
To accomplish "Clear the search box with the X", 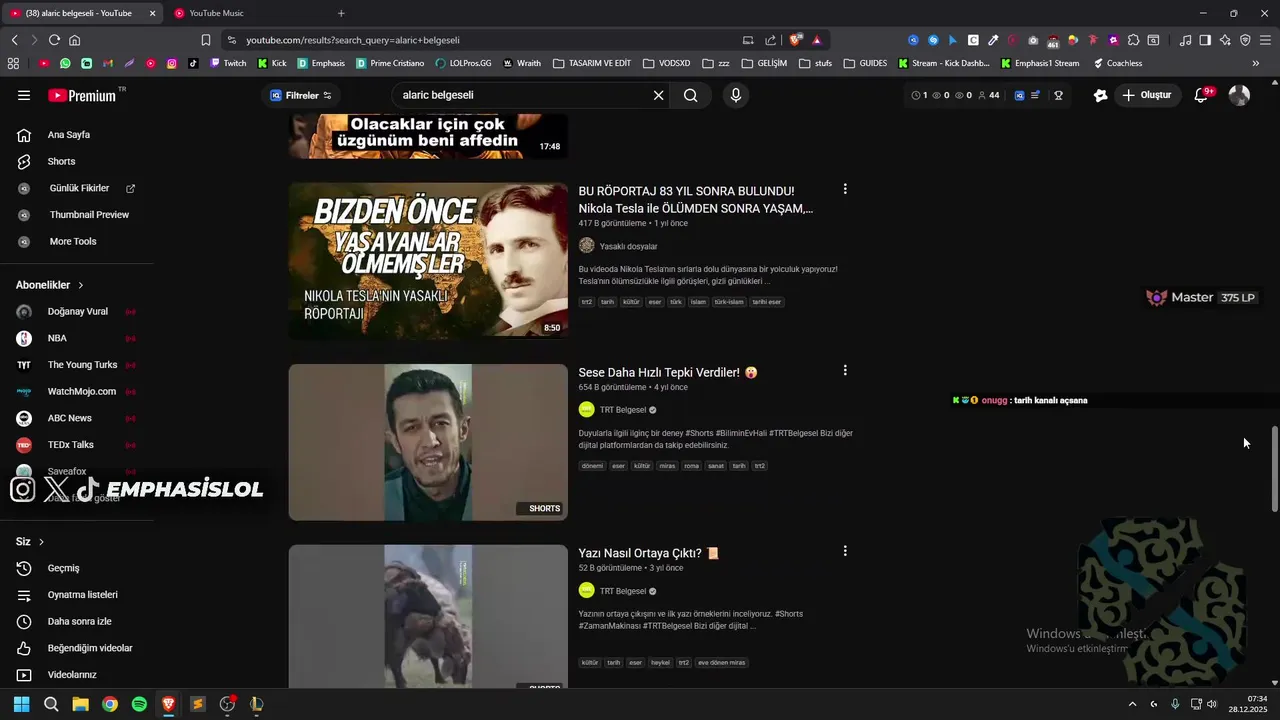I will [658, 95].
